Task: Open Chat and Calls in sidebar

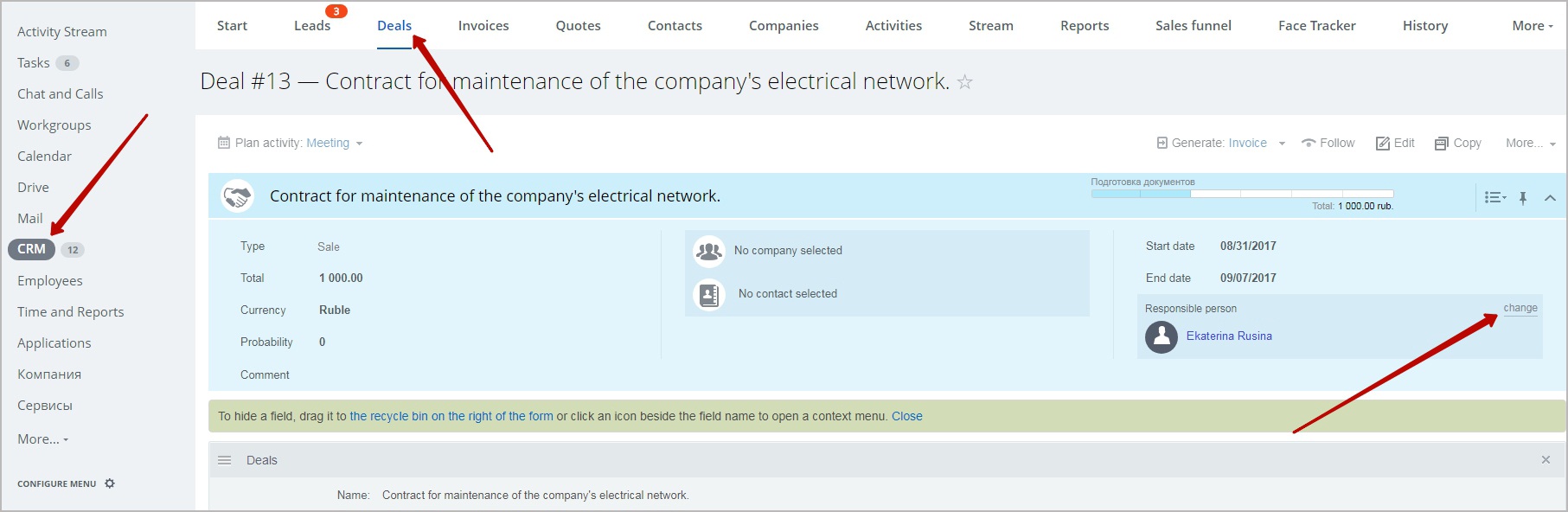Action: (x=61, y=94)
